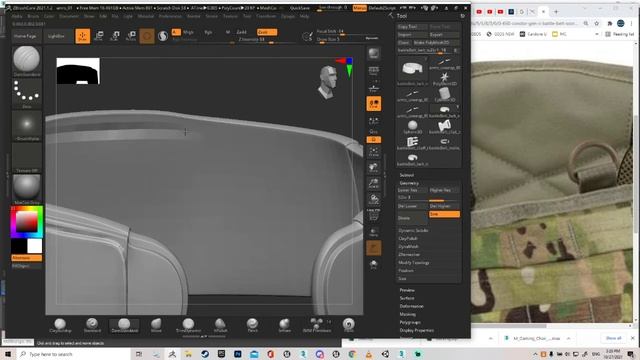Open the Dots stroke type selector
The width and height of the screenshot is (640, 360).
[27, 94]
